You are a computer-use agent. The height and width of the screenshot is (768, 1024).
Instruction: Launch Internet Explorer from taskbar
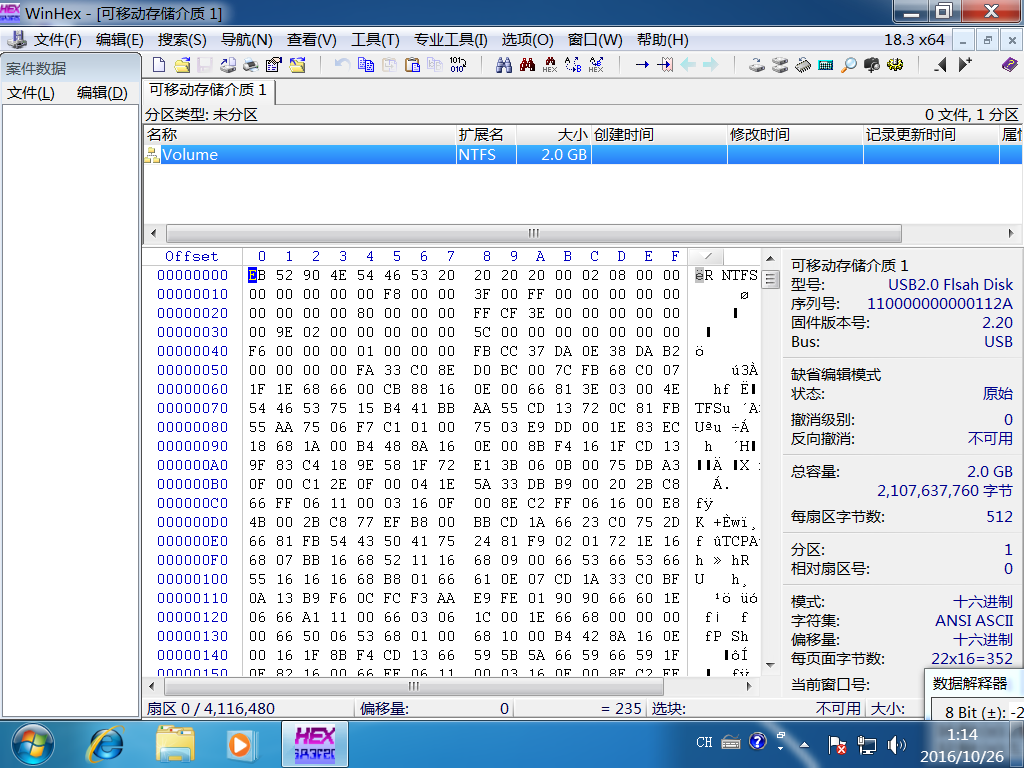106,745
